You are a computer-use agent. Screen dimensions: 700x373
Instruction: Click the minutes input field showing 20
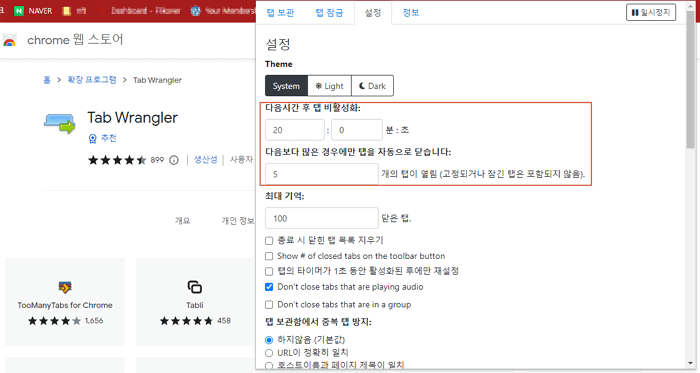295,130
